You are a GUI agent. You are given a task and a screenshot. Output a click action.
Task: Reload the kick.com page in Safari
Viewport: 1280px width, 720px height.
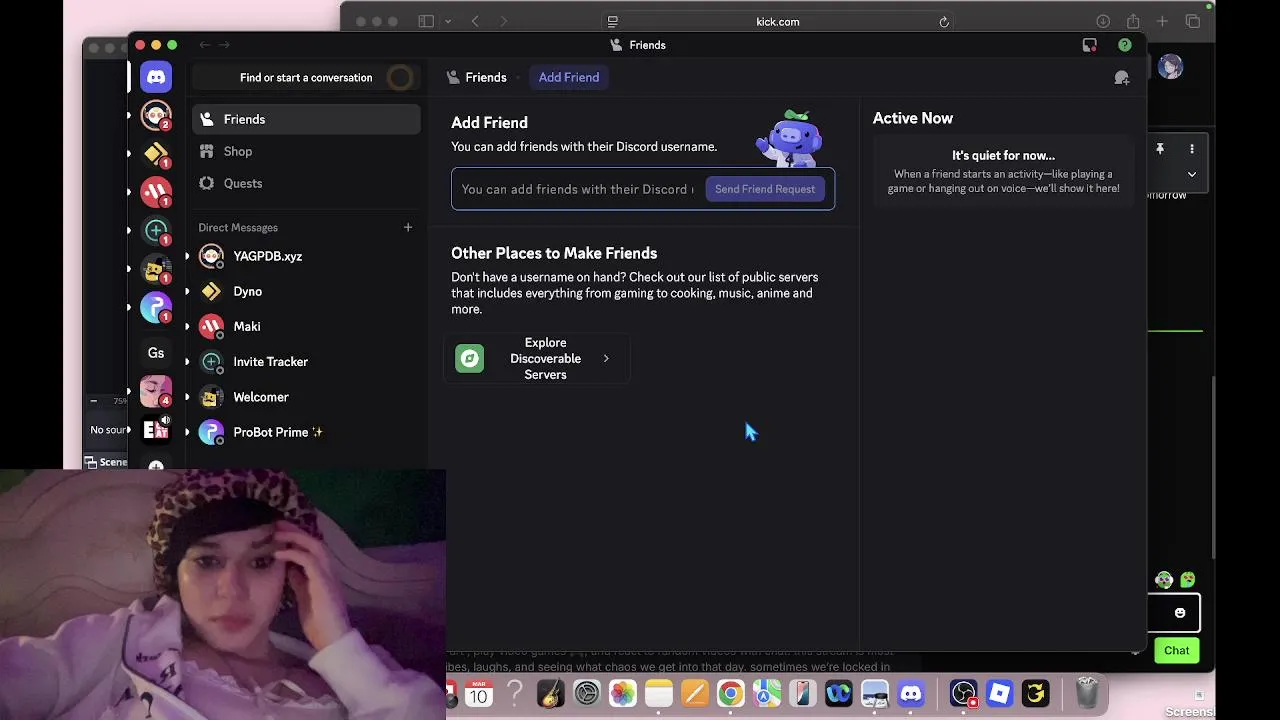pyautogui.click(x=944, y=22)
